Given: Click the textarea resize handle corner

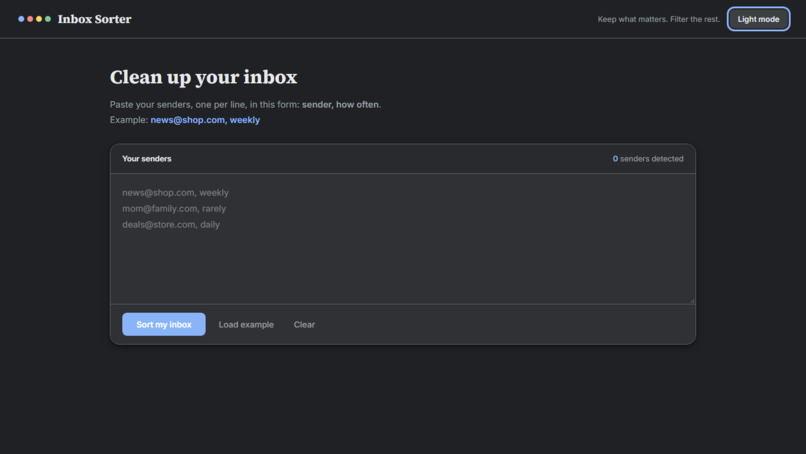Looking at the screenshot, I should click(692, 301).
